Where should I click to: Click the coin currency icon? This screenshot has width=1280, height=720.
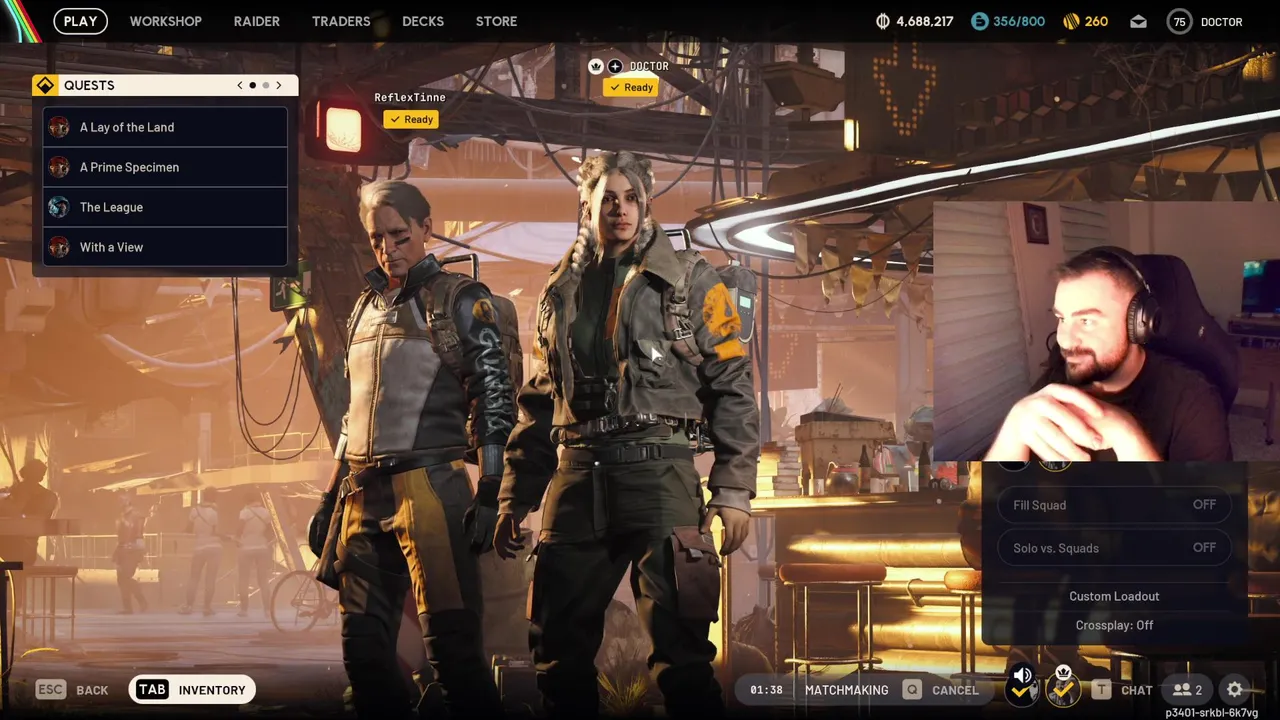pyautogui.click(x=883, y=21)
